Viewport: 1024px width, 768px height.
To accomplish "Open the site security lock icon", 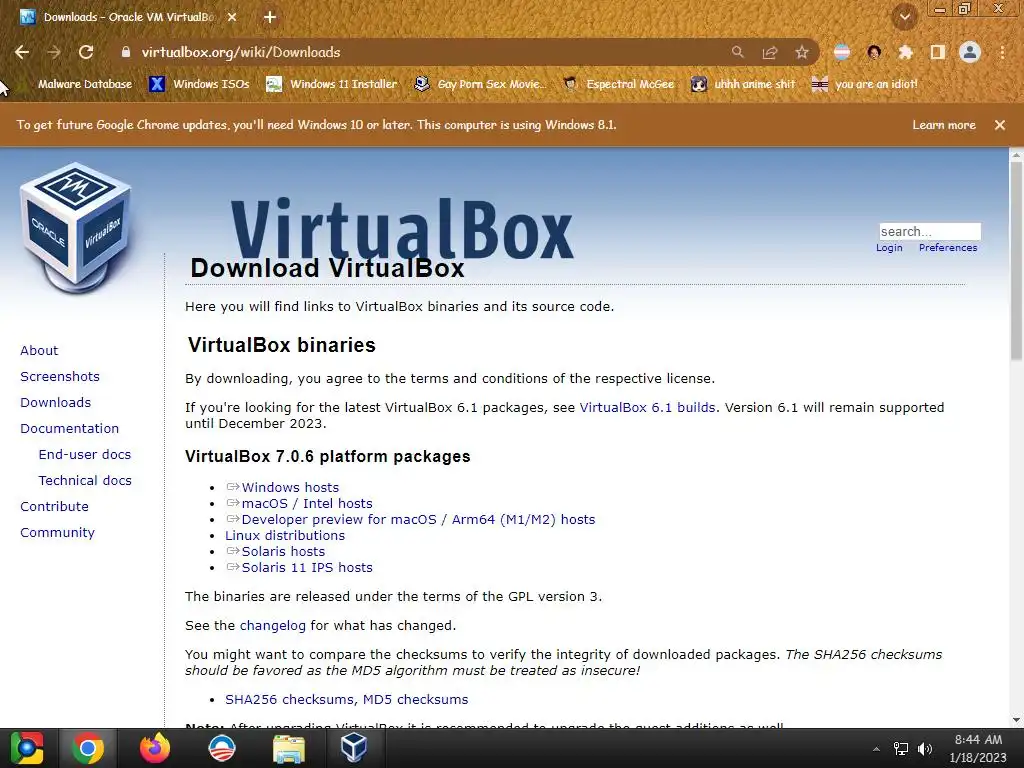I will pos(126,52).
